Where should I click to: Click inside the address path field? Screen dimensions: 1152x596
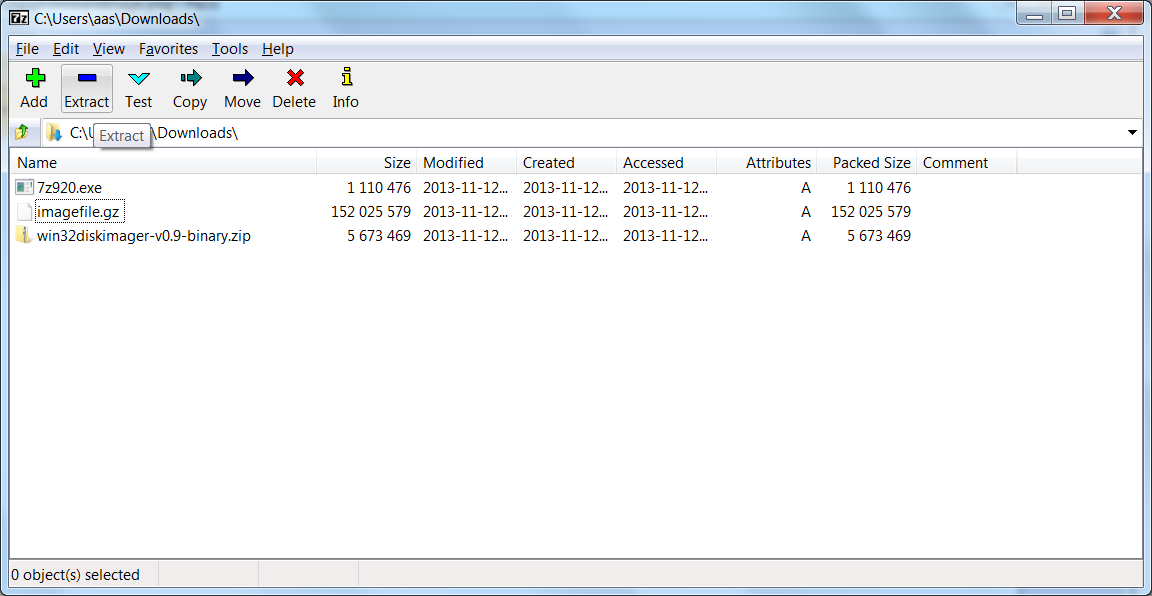click(588, 133)
